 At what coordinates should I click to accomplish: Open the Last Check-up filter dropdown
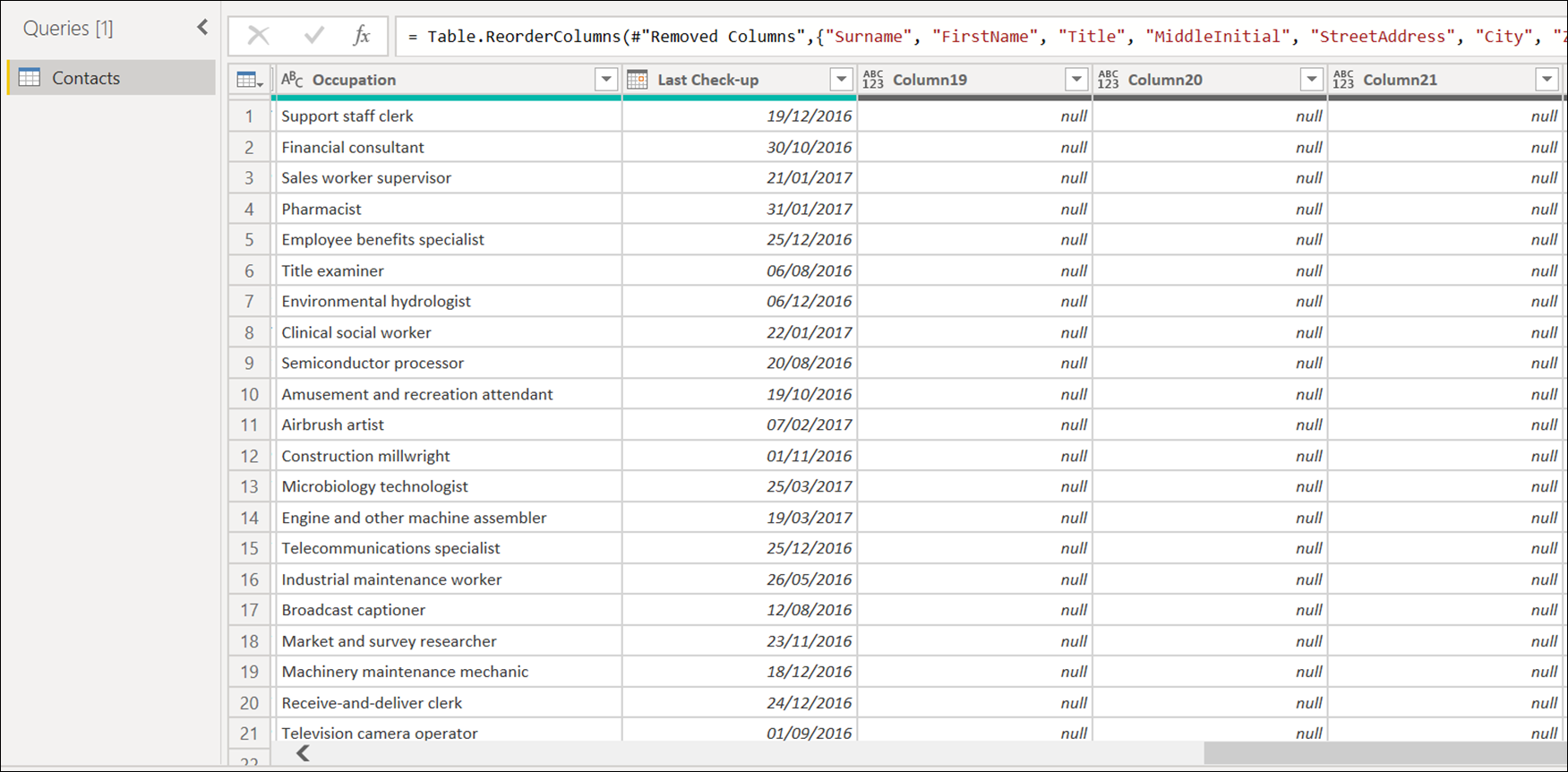(841, 80)
